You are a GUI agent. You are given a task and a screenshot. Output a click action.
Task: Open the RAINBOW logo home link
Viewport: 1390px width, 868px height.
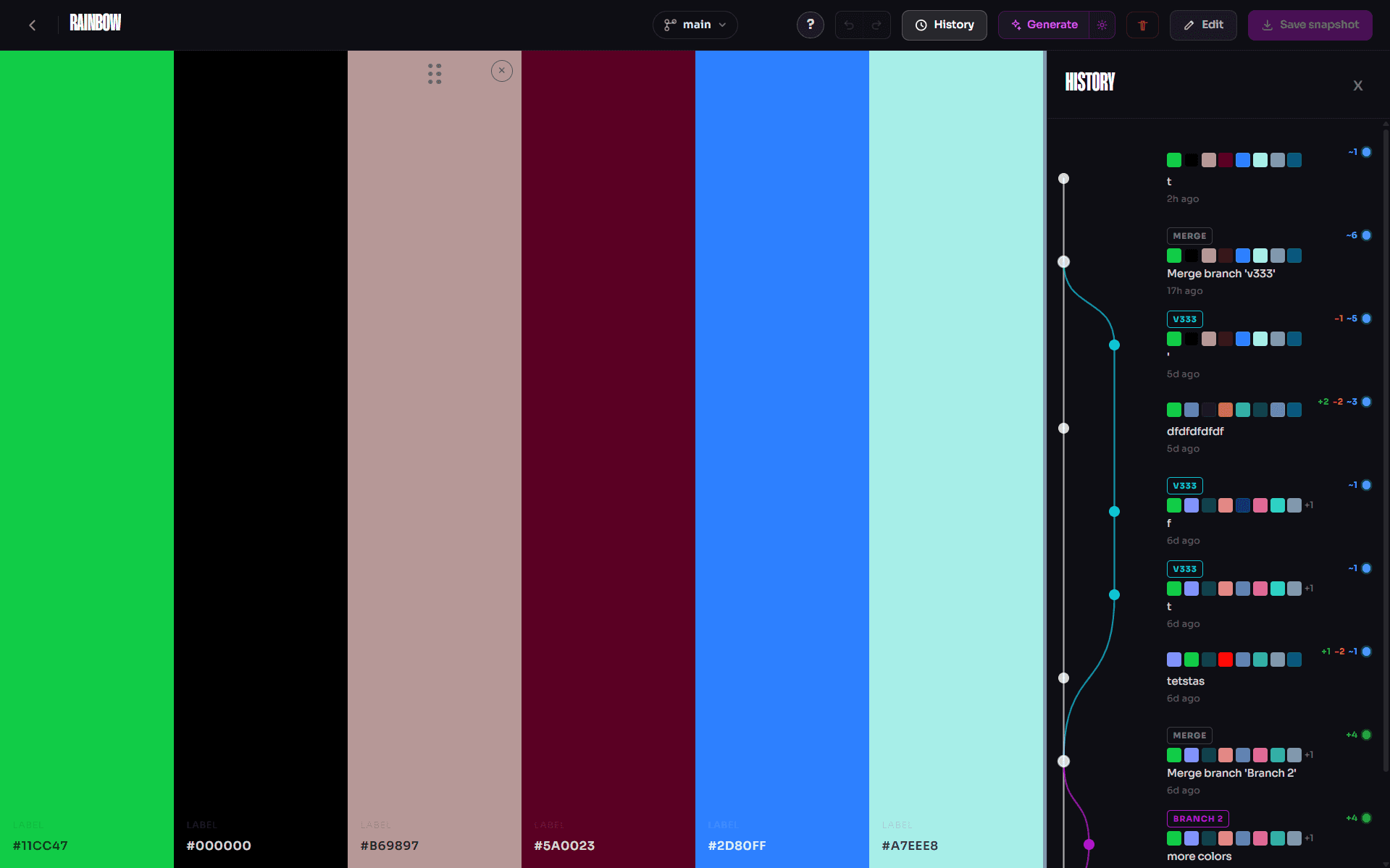click(x=95, y=23)
